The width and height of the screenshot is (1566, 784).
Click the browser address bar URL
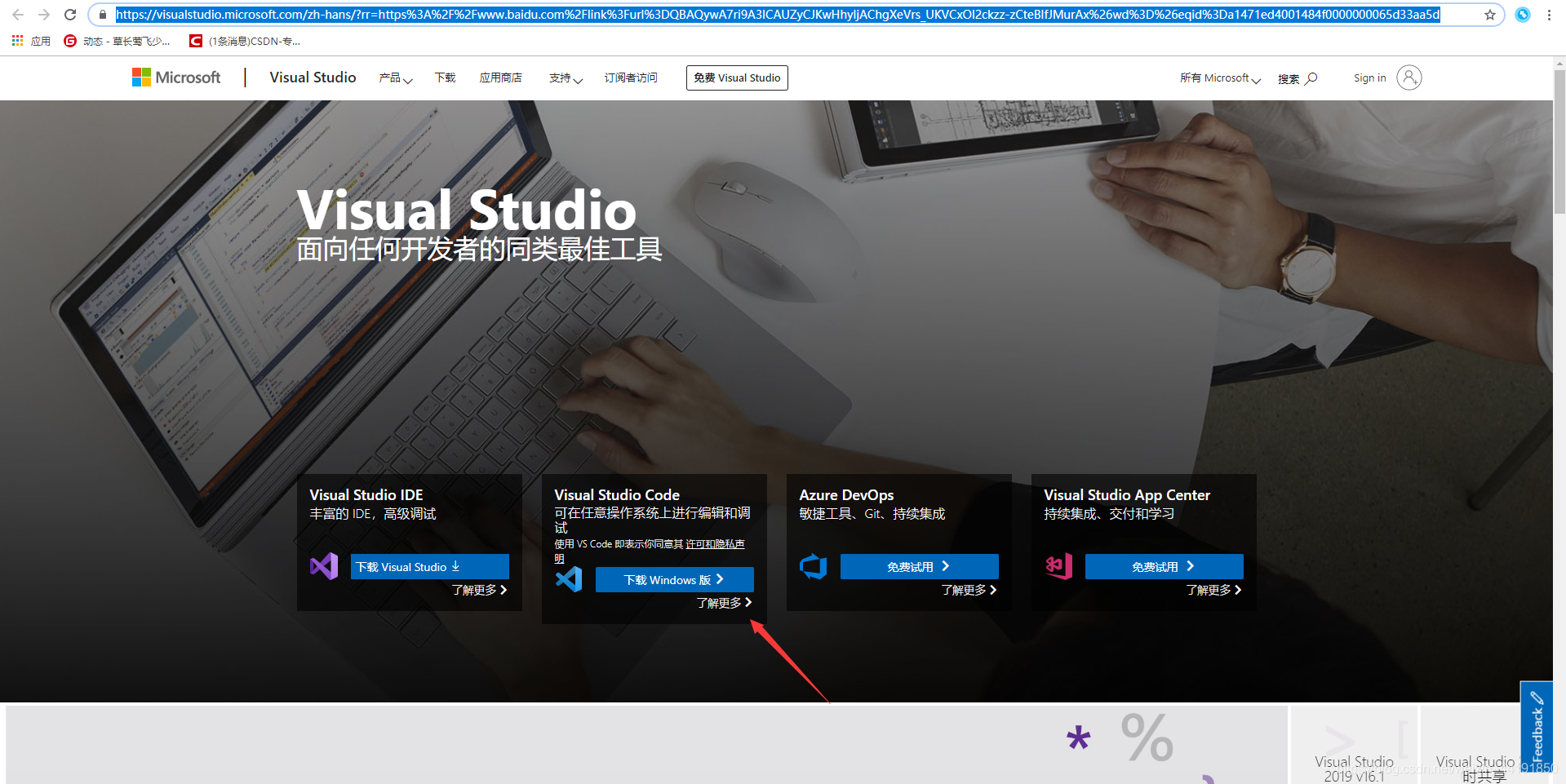click(x=778, y=15)
